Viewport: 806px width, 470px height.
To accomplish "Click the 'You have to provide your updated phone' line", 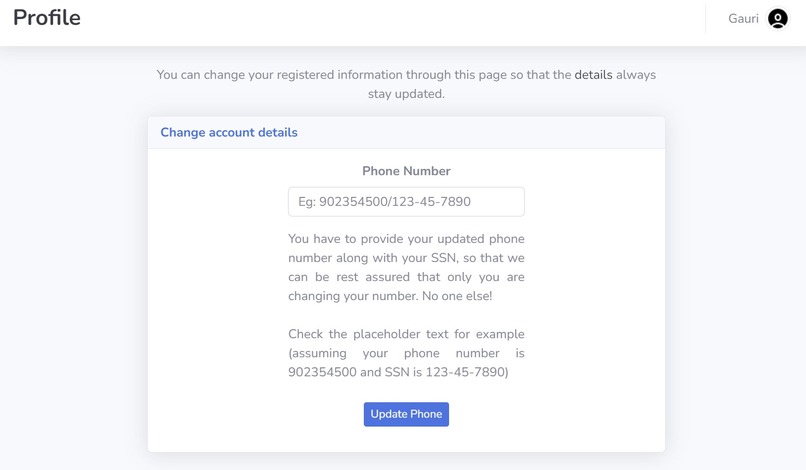I will (x=406, y=239).
